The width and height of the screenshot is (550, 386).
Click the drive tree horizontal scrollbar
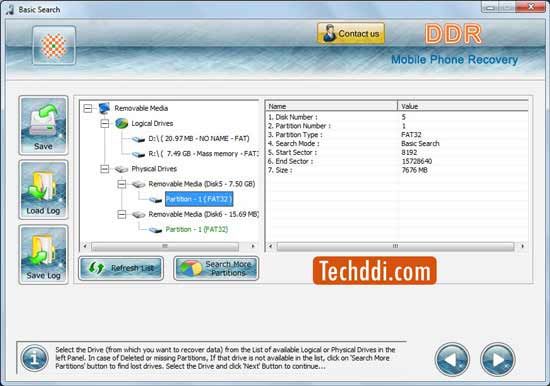(x=169, y=246)
